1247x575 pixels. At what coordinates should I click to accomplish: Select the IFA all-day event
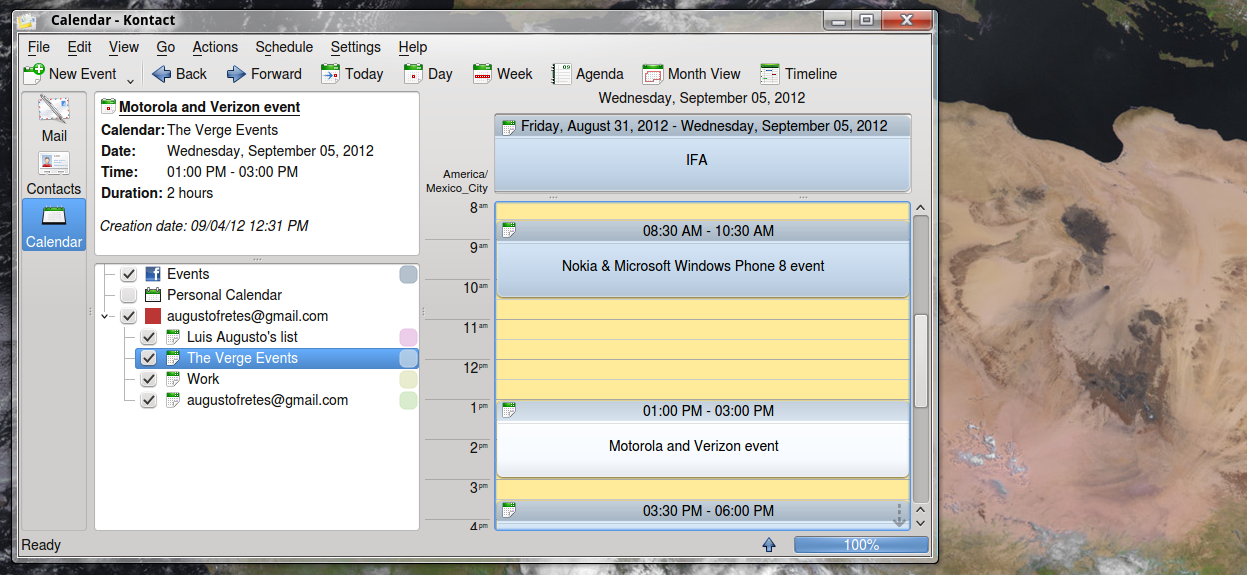[702, 153]
